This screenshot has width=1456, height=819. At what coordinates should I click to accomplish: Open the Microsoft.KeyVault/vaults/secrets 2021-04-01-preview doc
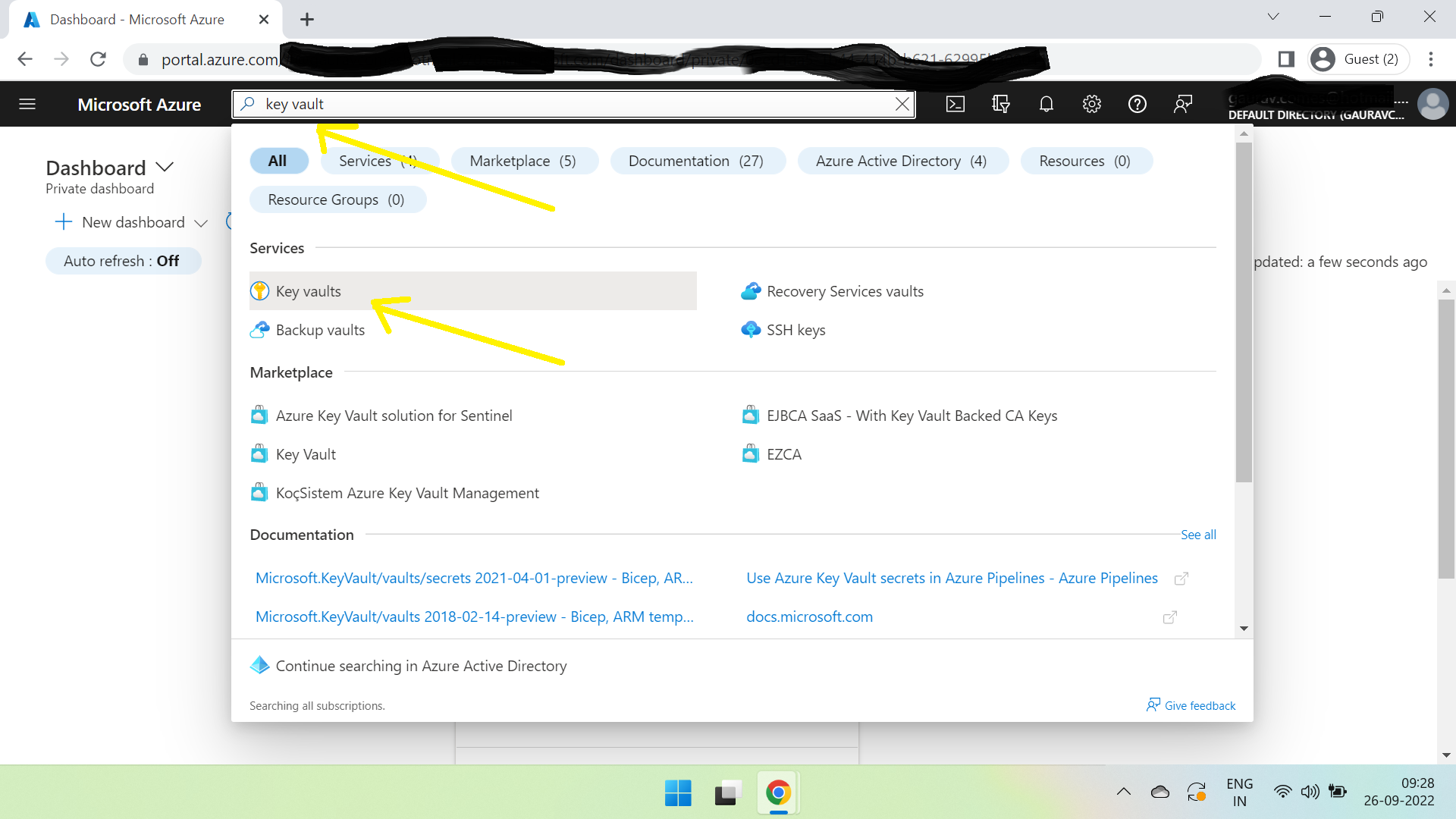[x=474, y=578]
